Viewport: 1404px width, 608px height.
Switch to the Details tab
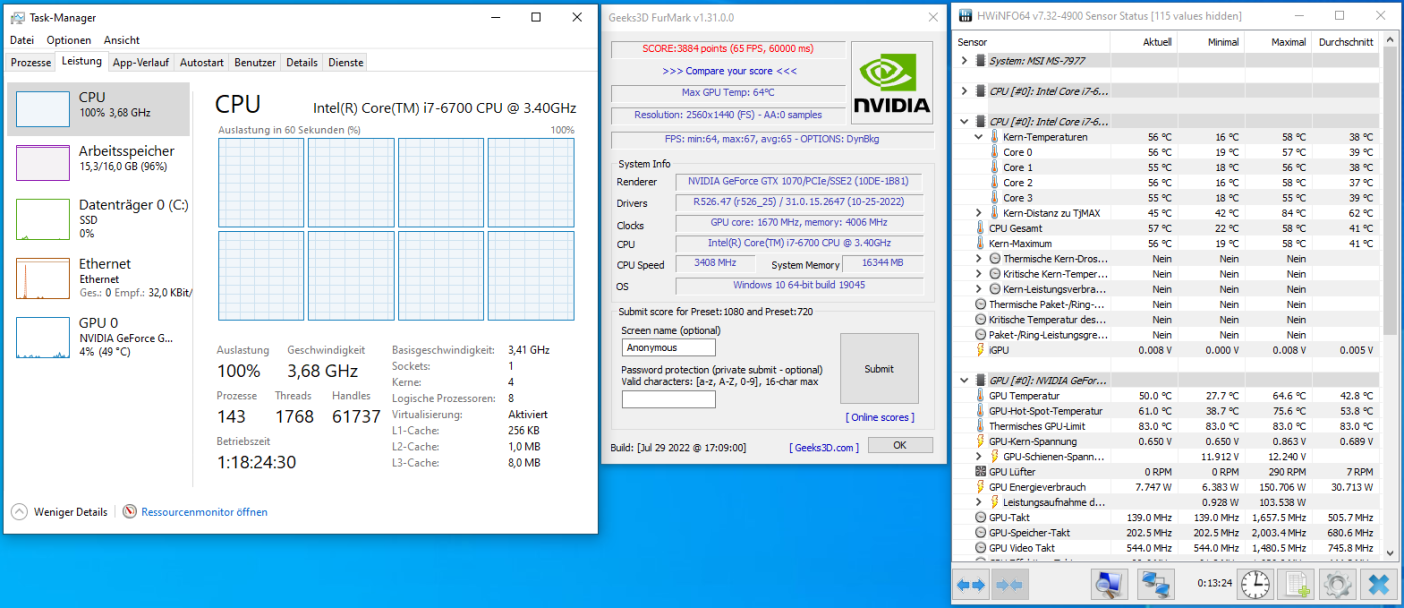[x=302, y=62]
